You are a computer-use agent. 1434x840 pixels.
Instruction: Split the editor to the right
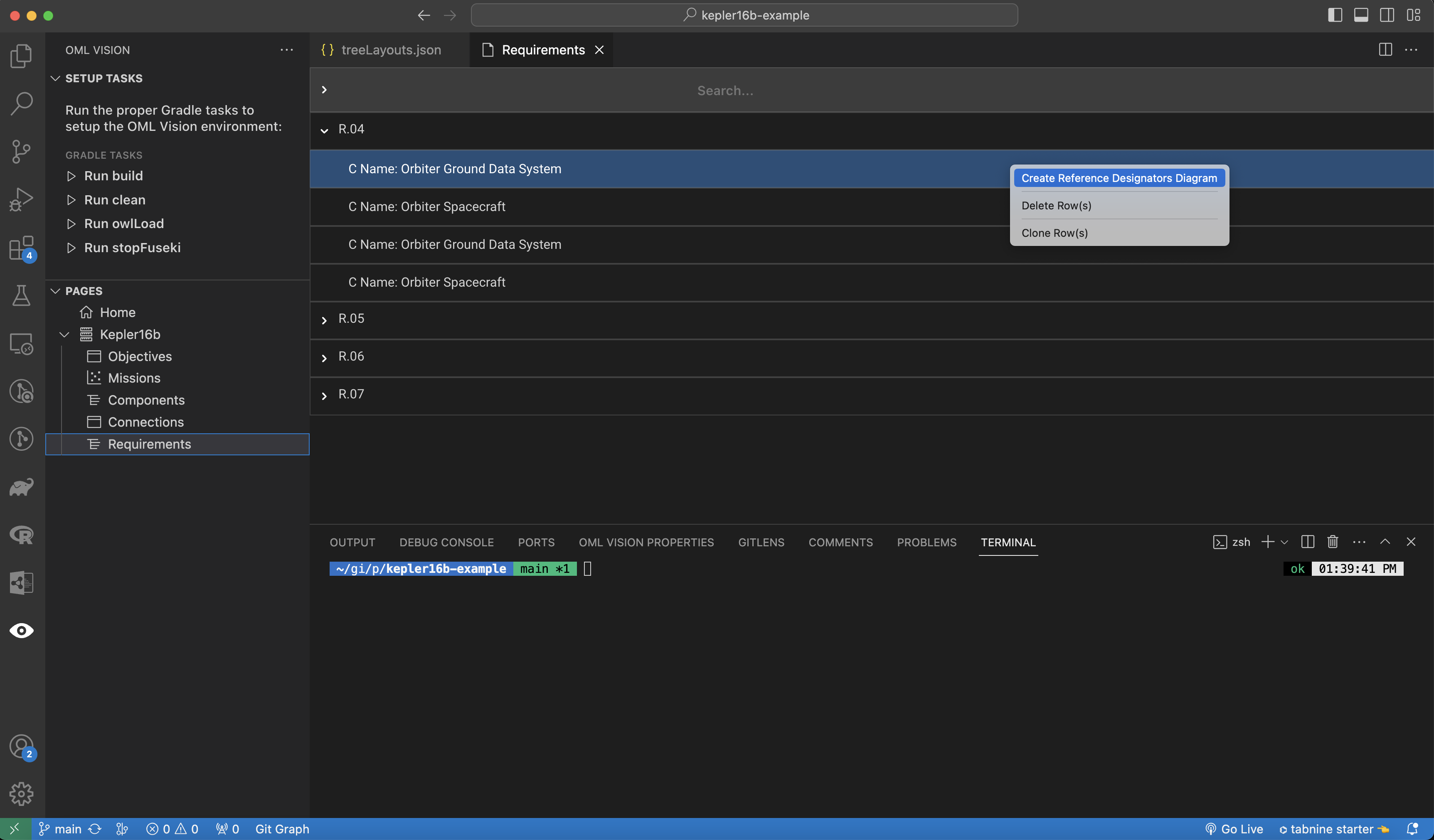click(x=1386, y=49)
